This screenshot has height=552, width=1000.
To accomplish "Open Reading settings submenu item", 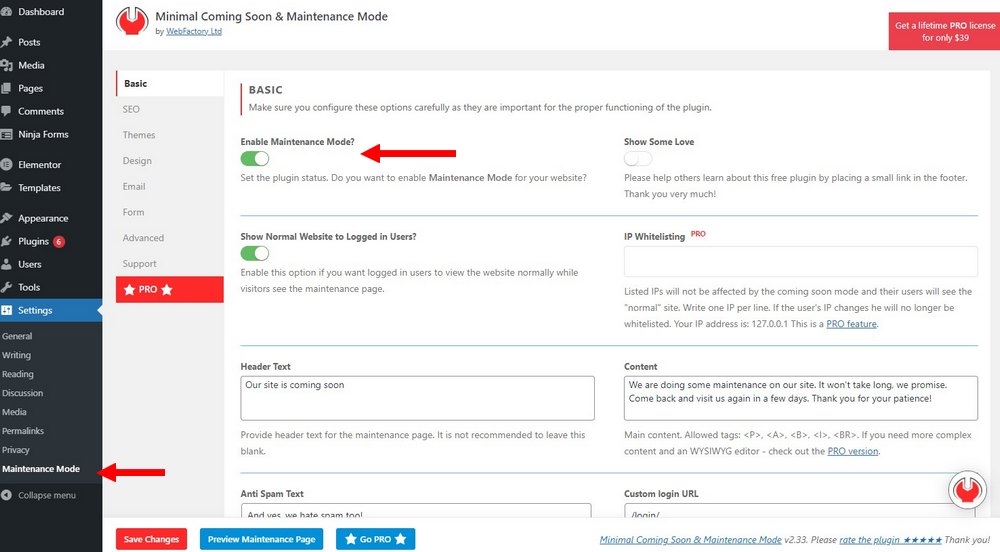I will [18, 374].
